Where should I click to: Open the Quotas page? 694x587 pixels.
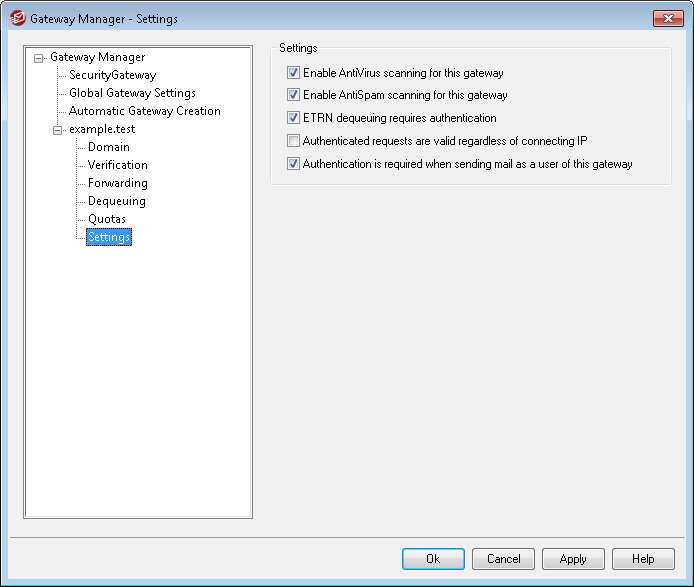coord(106,219)
